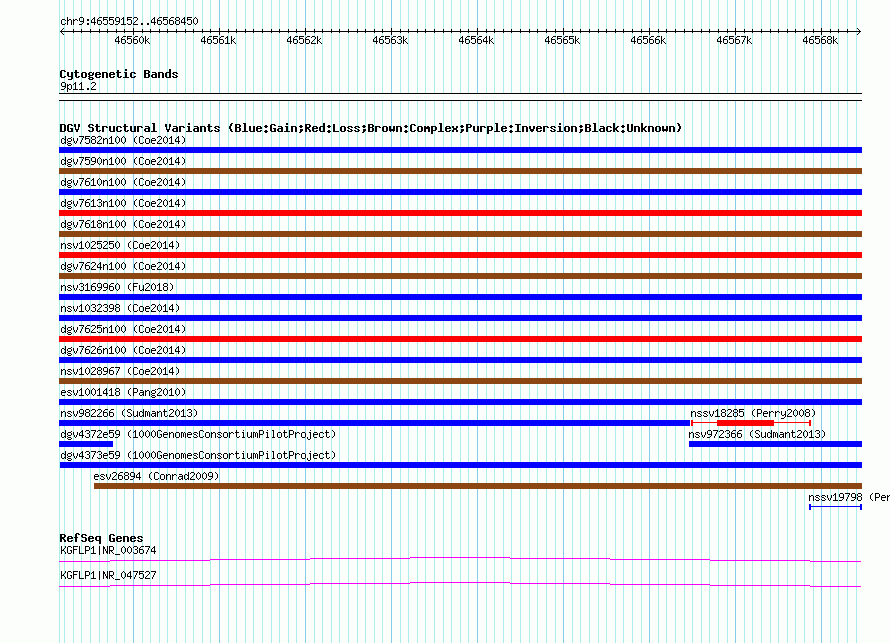This screenshot has width=890, height=643.
Task: Select the nsv1028967 (Coe2014) label
Action: click(120, 371)
